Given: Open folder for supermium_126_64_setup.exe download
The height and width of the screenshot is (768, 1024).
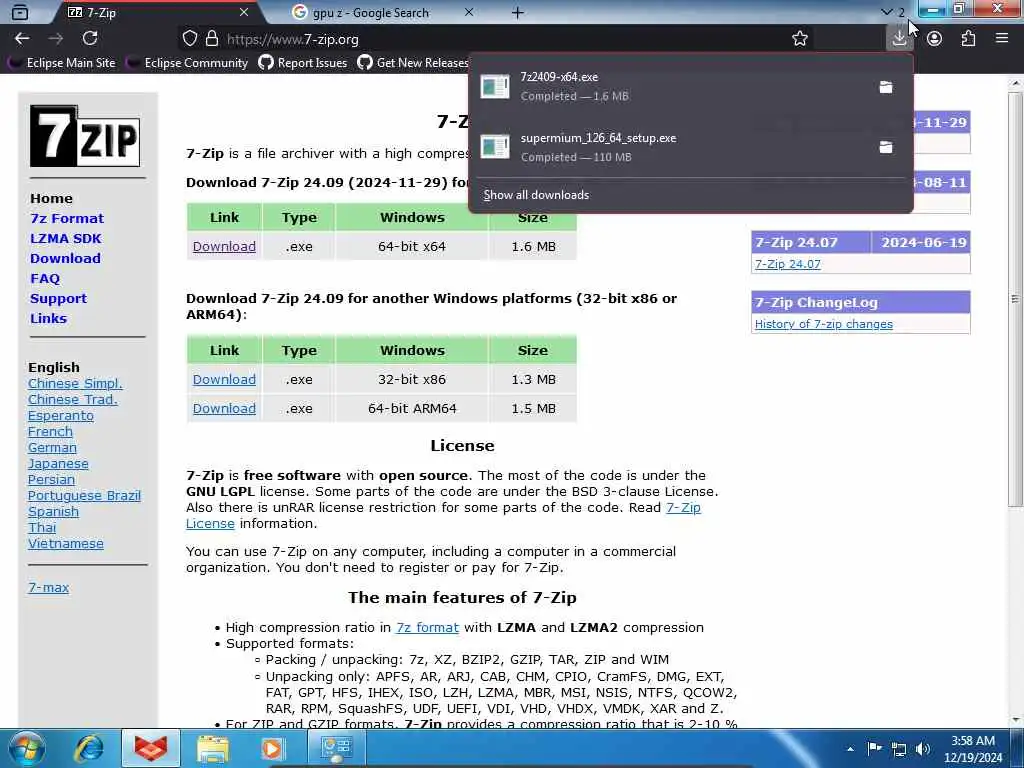Looking at the screenshot, I should tap(886, 147).
